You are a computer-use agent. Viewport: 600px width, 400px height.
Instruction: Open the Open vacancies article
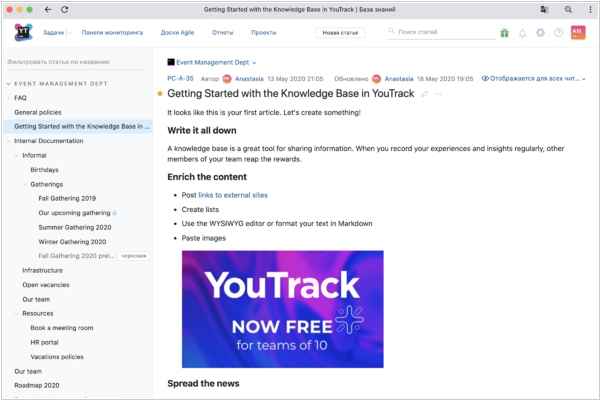[x=46, y=285]
